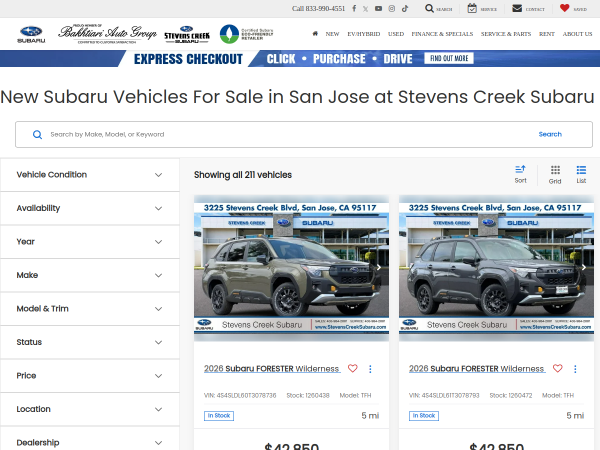Screen dimensions: 600x450
Task: Click the magnifier icon in search field
Action: click(x=37, y=135)
